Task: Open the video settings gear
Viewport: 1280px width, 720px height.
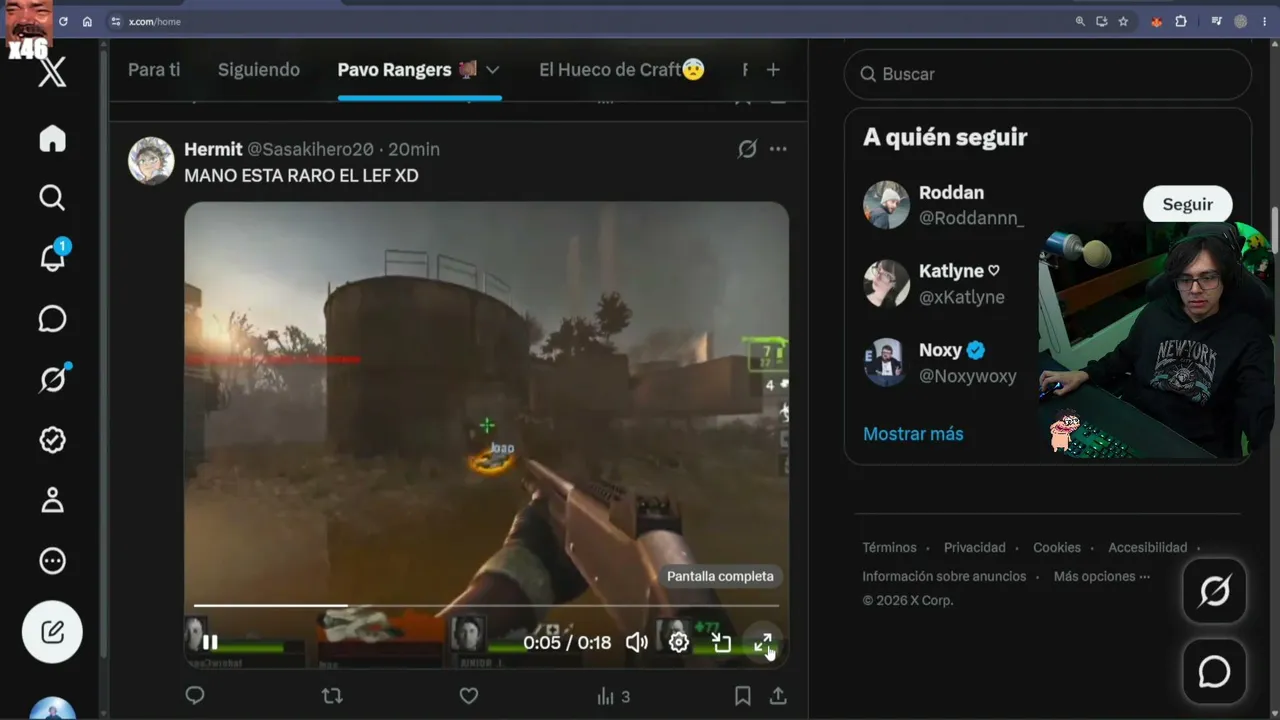Action: [x=679, y=642]
